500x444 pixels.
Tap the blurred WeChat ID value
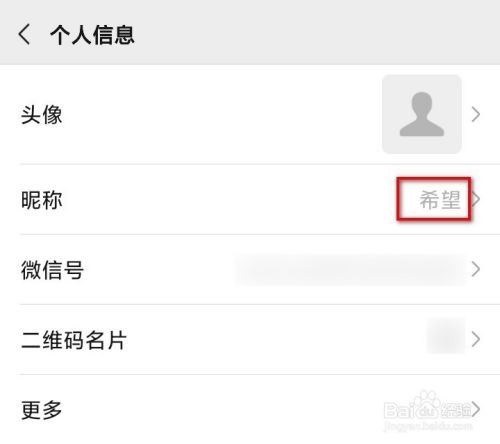pos(351,269)
